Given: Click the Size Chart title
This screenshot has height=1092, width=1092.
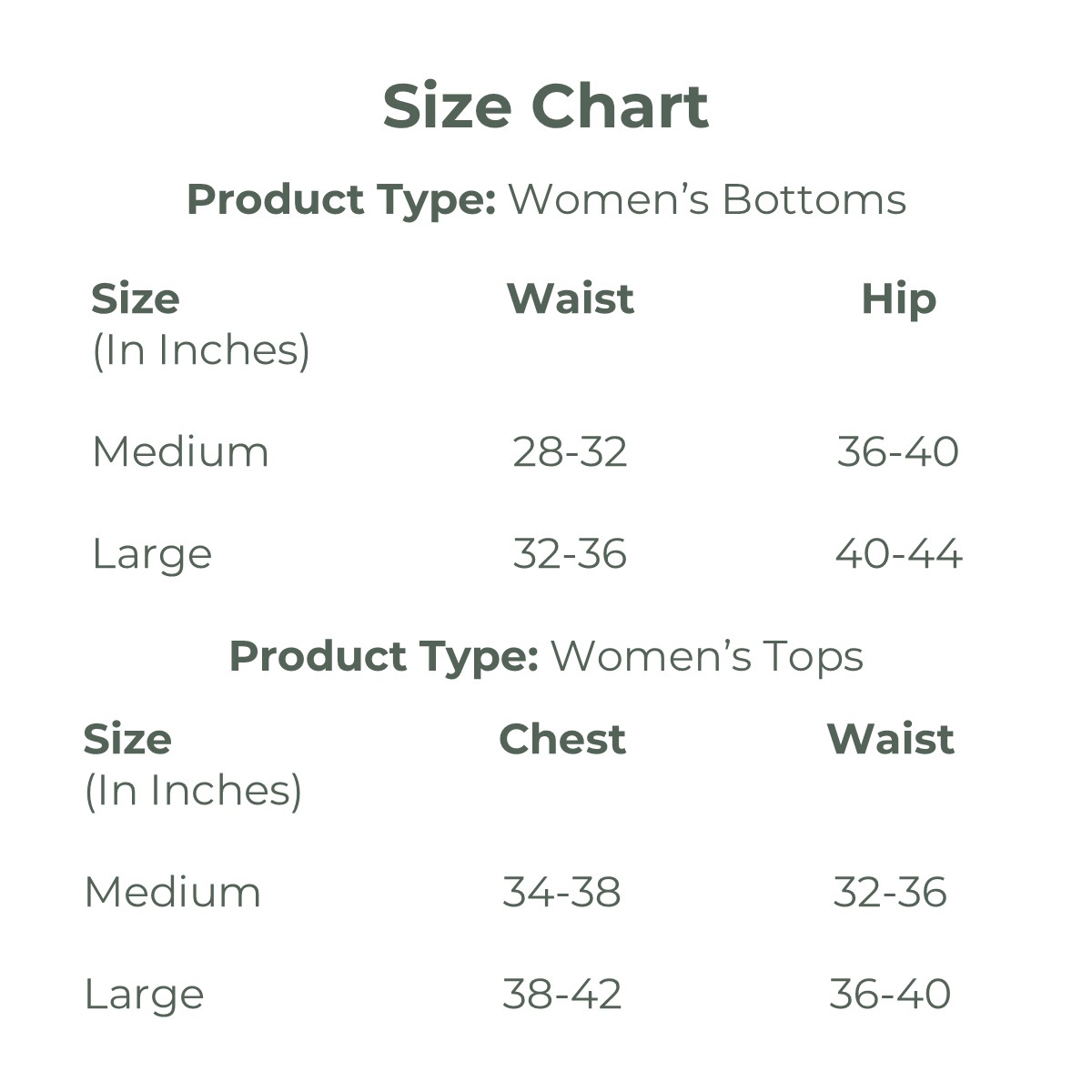Looking at the screenshot, I should click(x=545, y=106).
